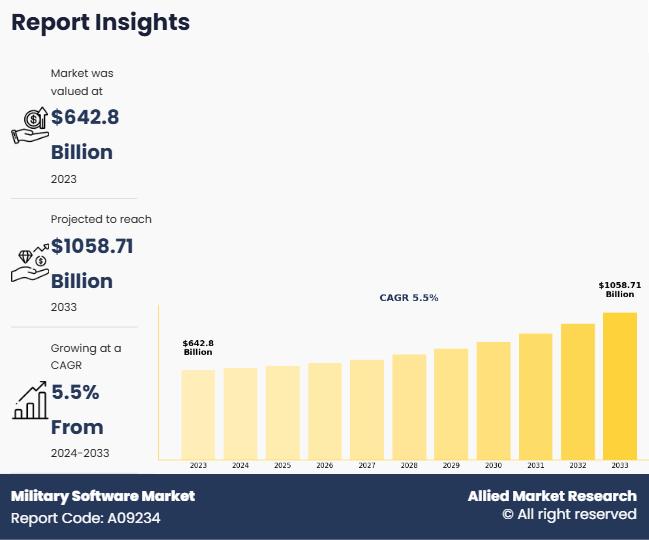649x540 pixels.
Task: Click the All right reserved notice
Action: pyautogui.click(x=568, y=515)
